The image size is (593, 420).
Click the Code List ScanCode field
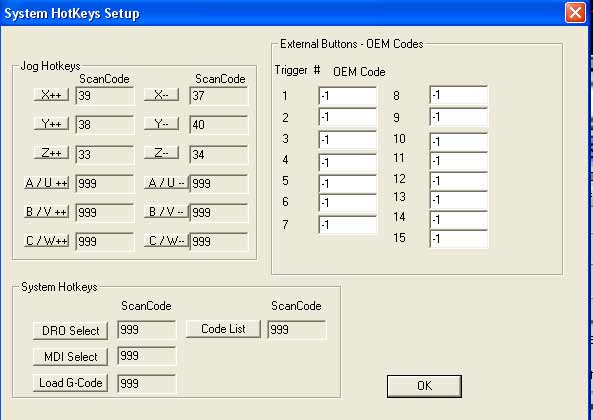pyautogui.click(x=297, y=330)
